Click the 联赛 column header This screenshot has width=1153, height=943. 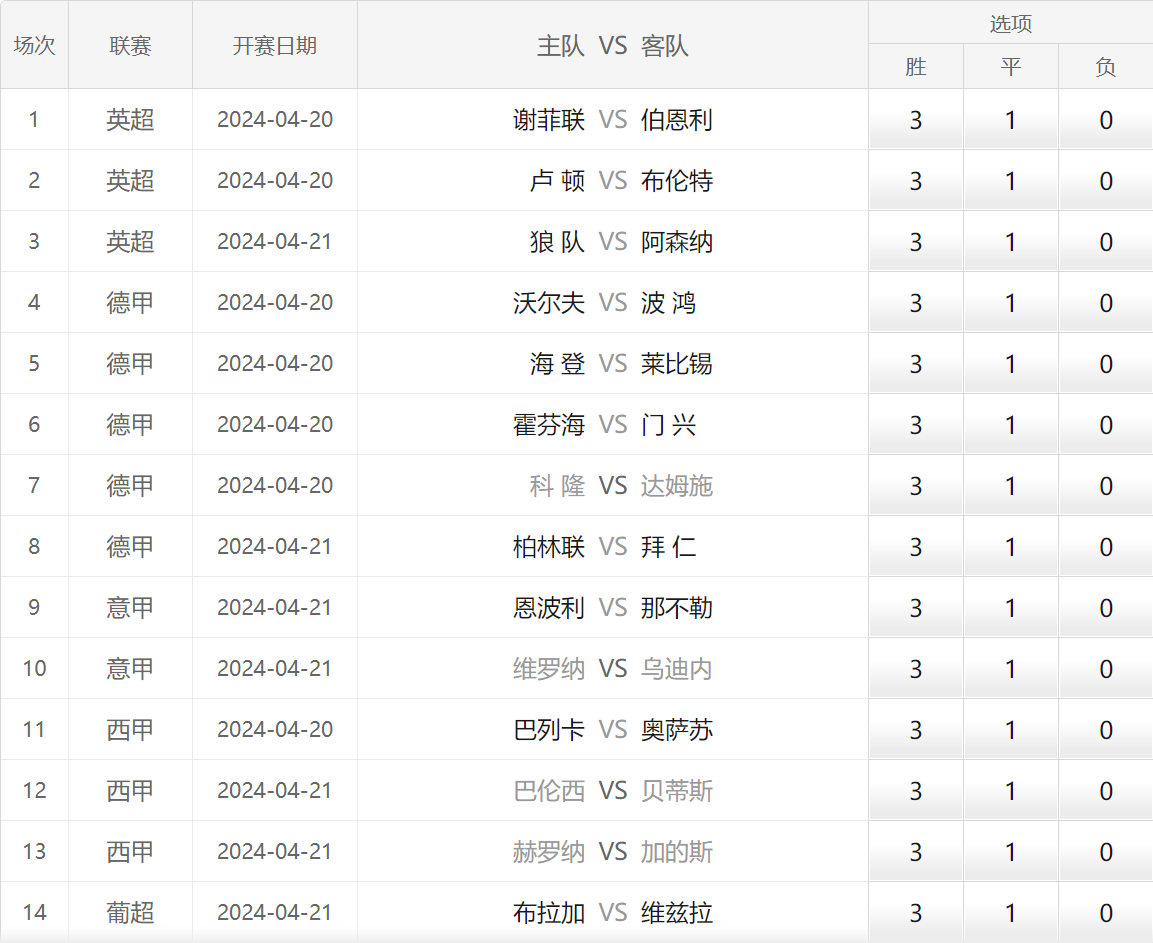(x=130, y=46)
